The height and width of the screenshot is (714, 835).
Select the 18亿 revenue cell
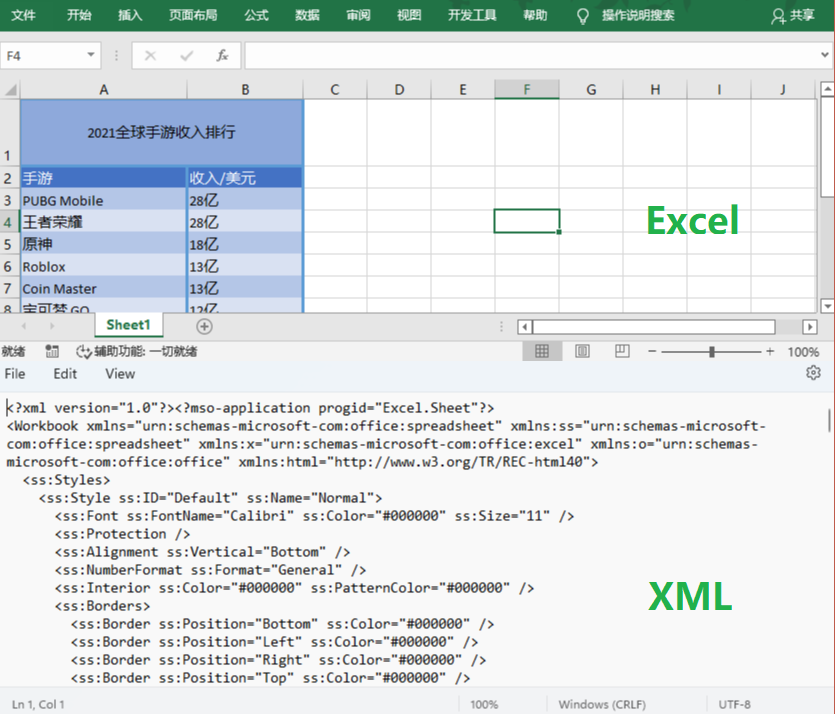pos(245,244)
